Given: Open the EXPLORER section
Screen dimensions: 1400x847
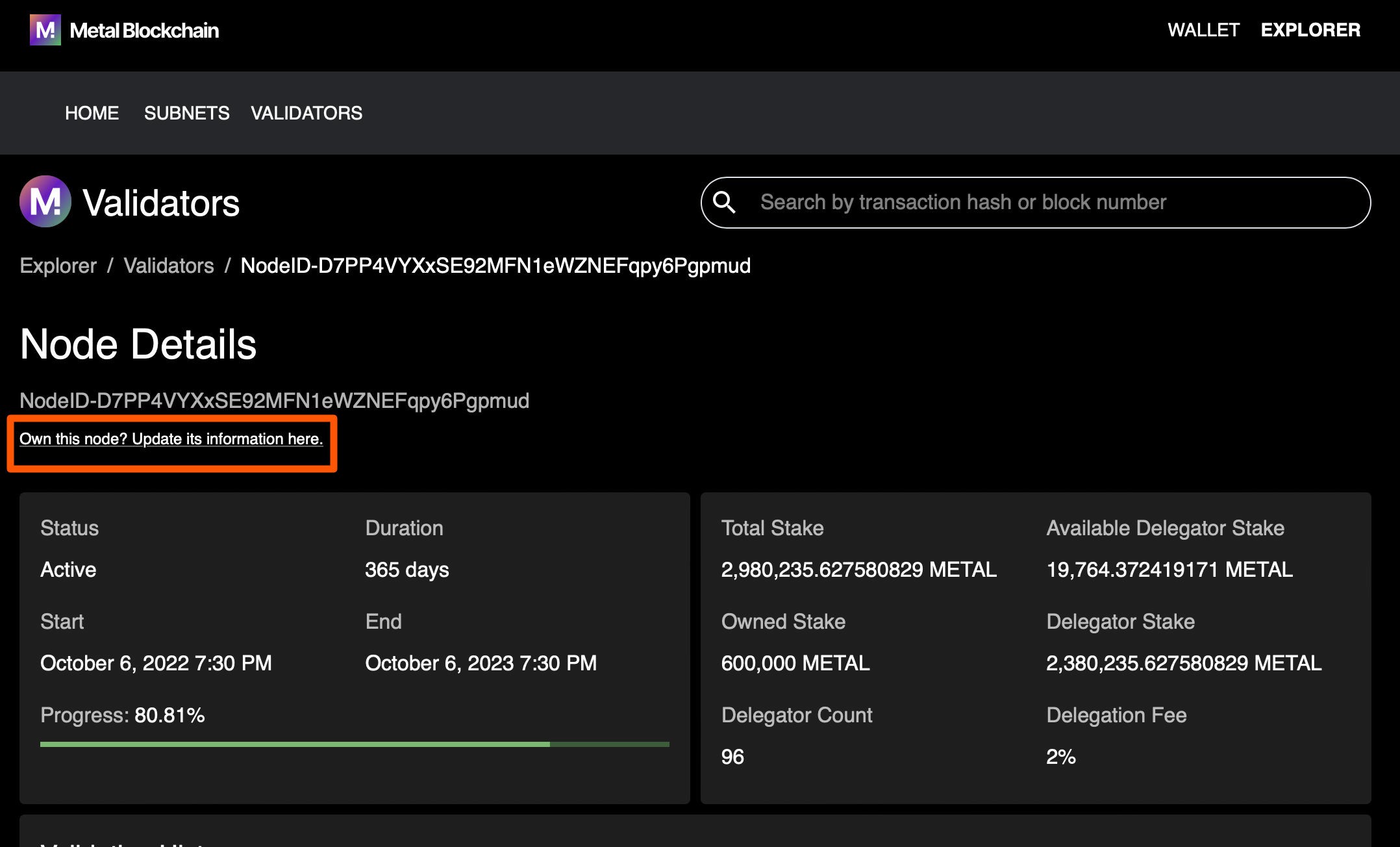Looking at the screenshot, I should [1310, 30].
